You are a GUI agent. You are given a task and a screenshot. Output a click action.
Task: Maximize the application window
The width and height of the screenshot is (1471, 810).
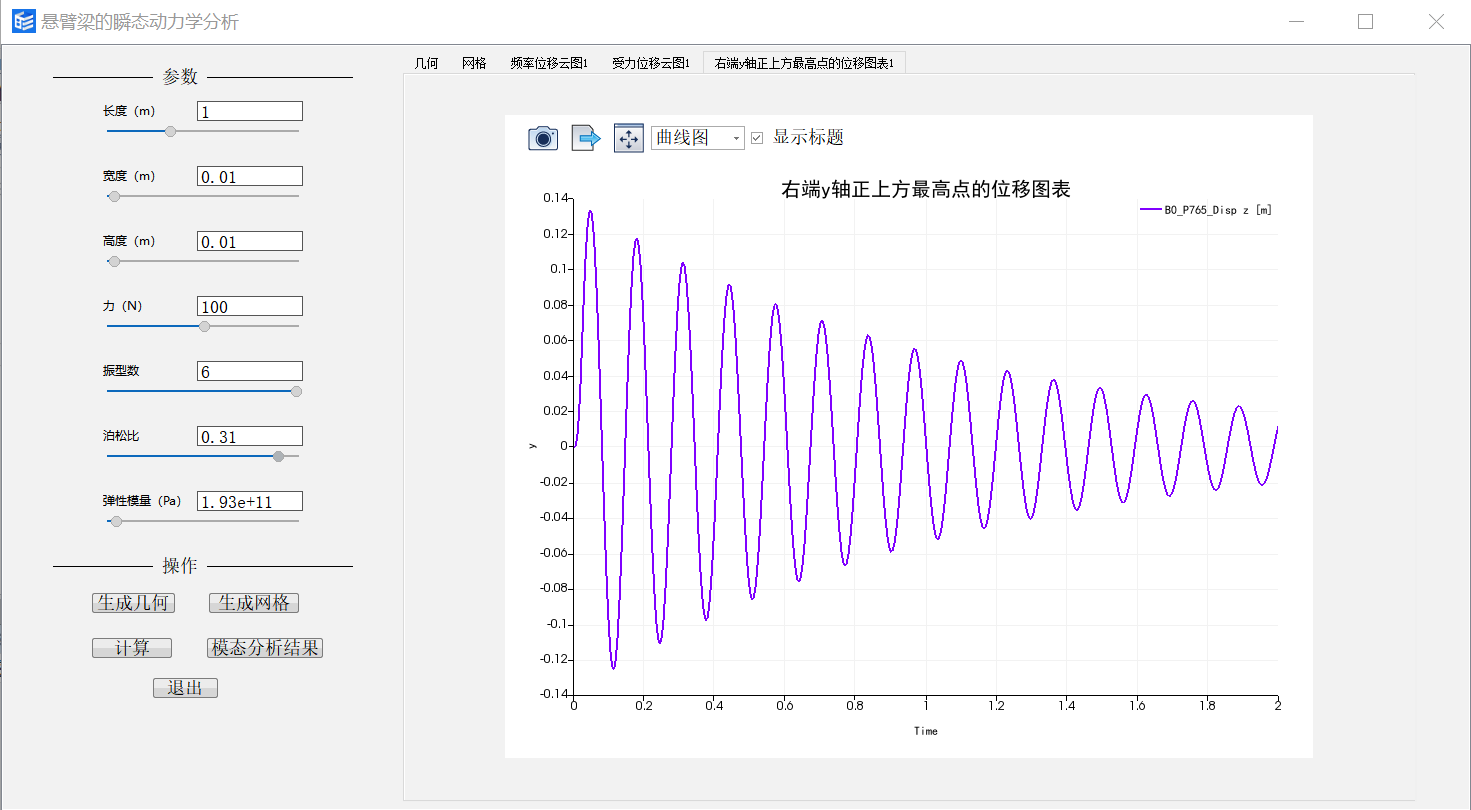1365,22
